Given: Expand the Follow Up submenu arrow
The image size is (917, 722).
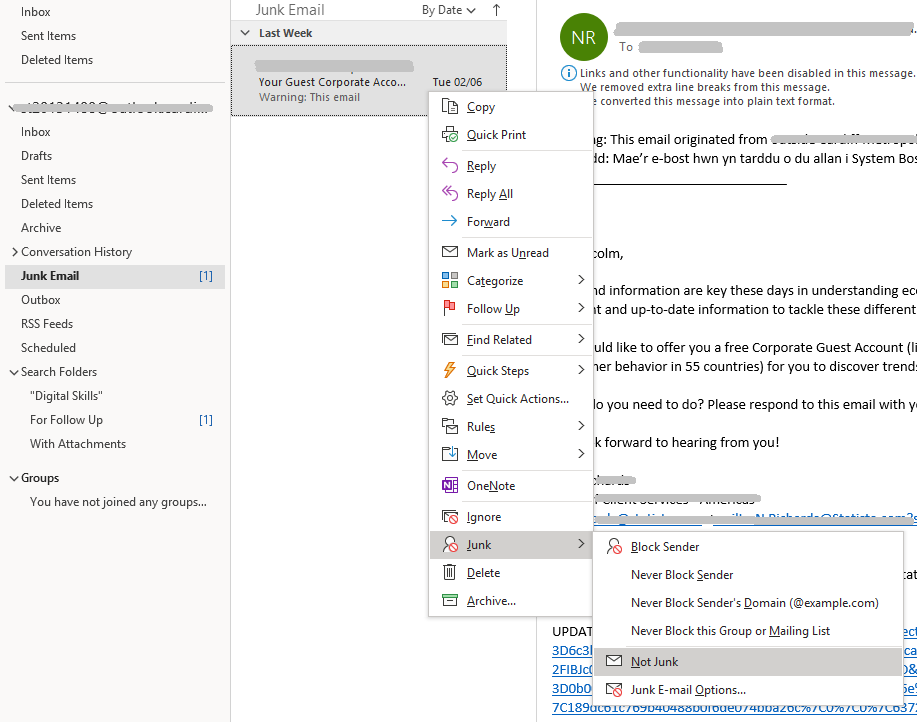Looking at the screenshot, I should point(581,308).
